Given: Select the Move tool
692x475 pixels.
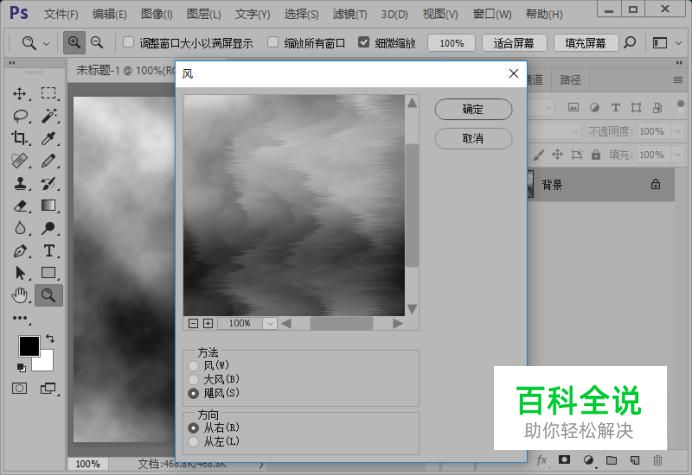Looking at the screenshot, I should (x=19, y=94).
